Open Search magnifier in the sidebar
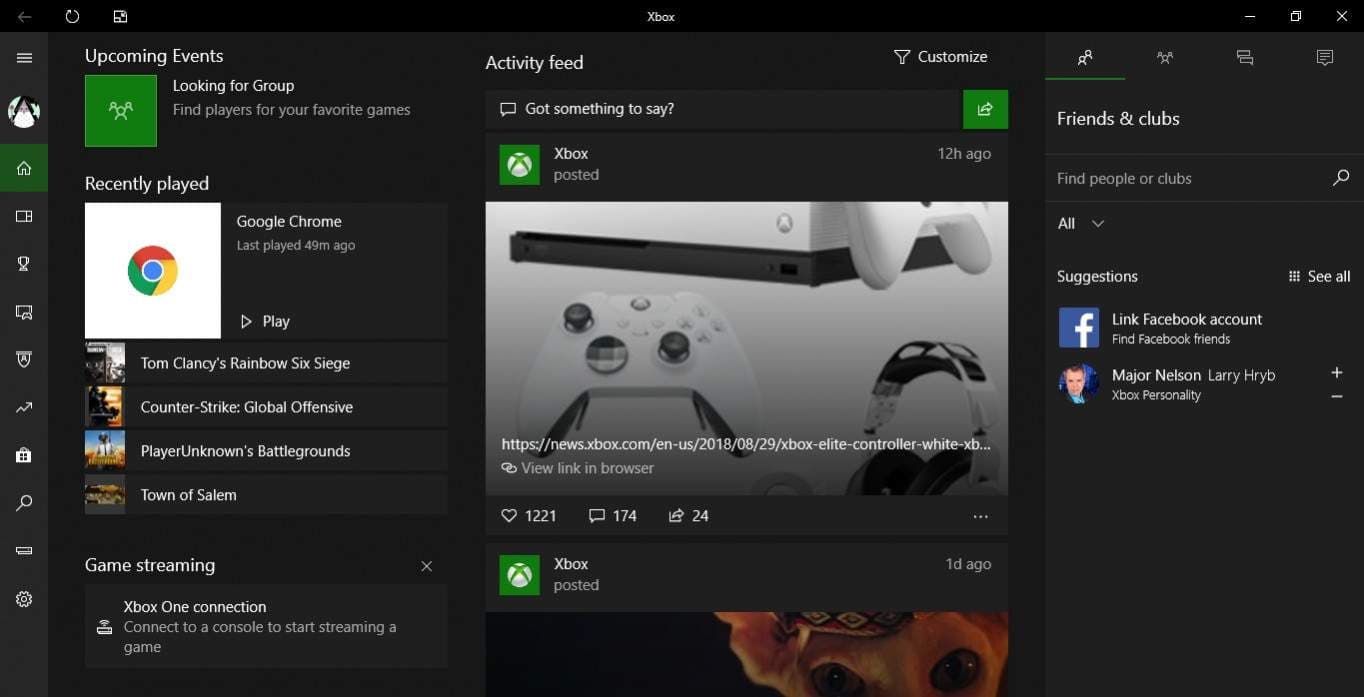 [x=24, y=503]
